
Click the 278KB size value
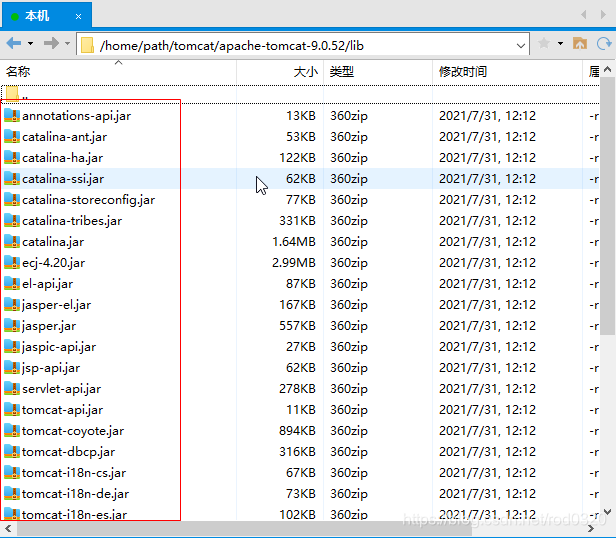pyautogui.click(x=297, y=389)
